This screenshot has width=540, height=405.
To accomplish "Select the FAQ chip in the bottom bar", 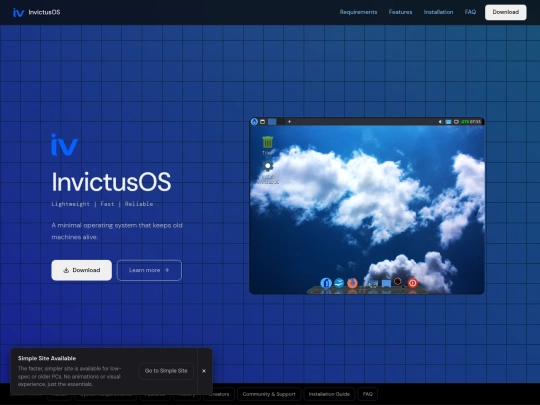I will (x=367, y=394).
